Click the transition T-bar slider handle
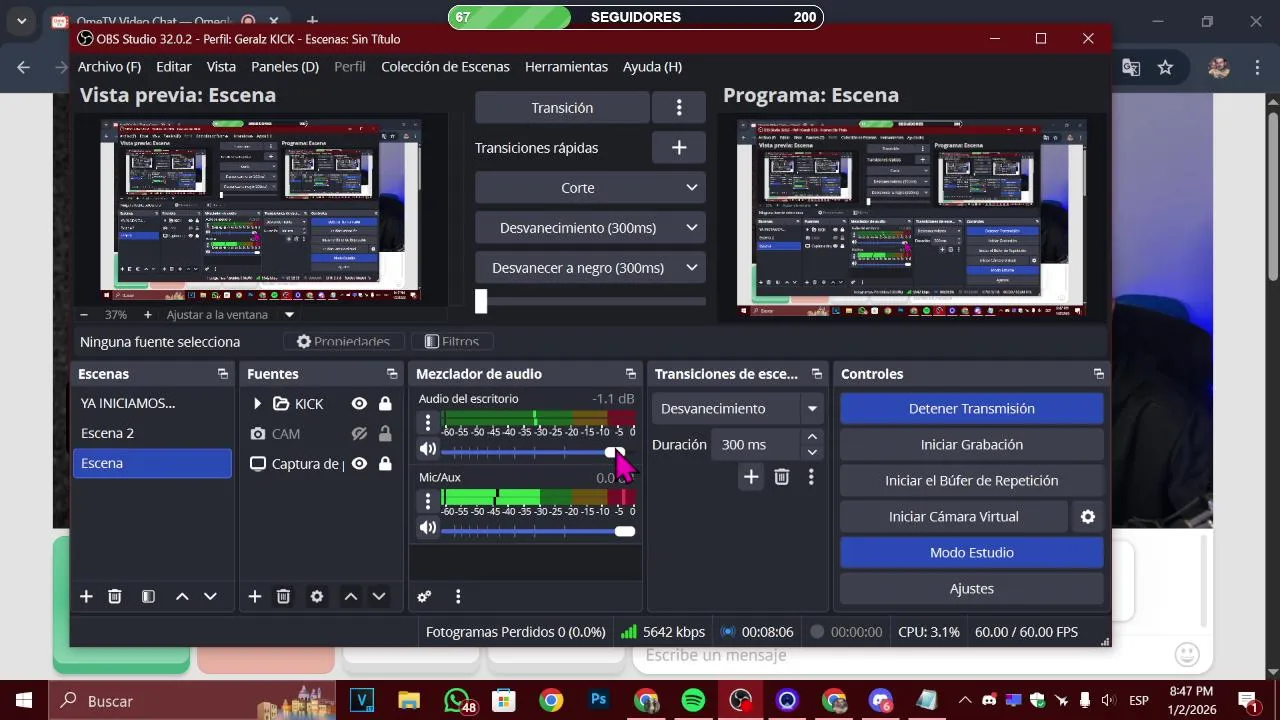This screenshot has width=1280, height=720. pyautogui.click(x=481, y=301)
